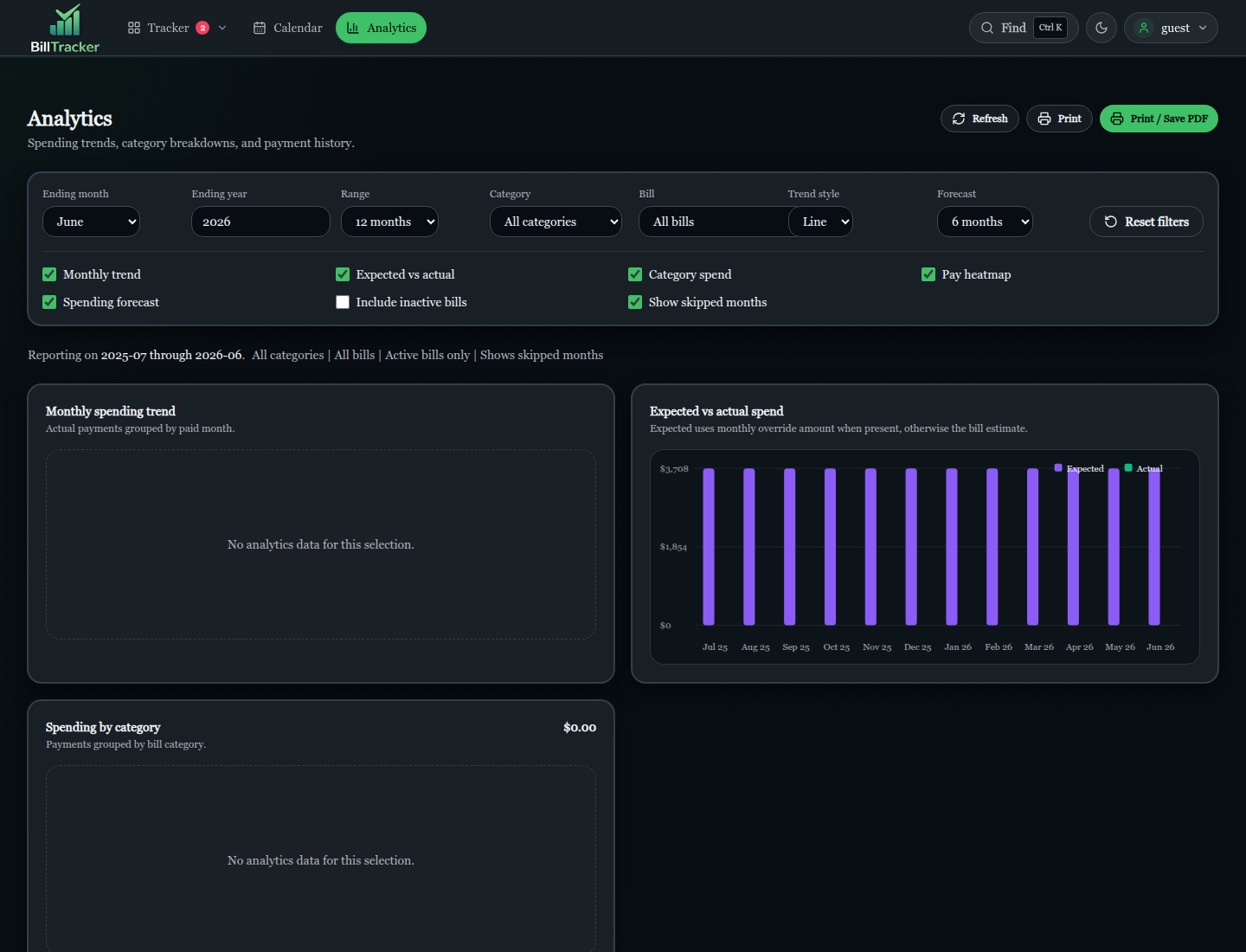
Task: Click the Jun 26 axis label
Action: [1160, 646]
